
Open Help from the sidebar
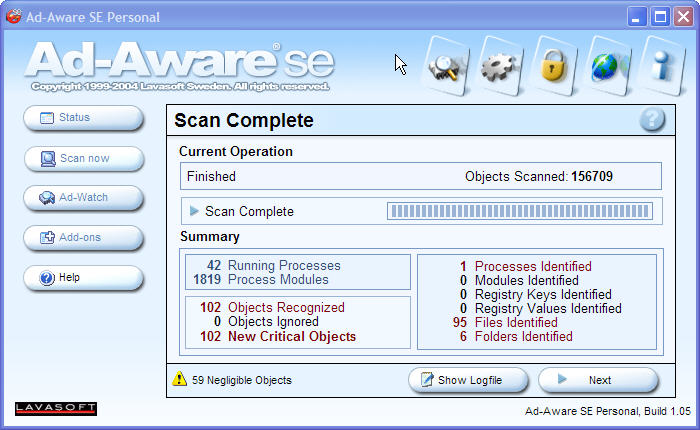83,278
